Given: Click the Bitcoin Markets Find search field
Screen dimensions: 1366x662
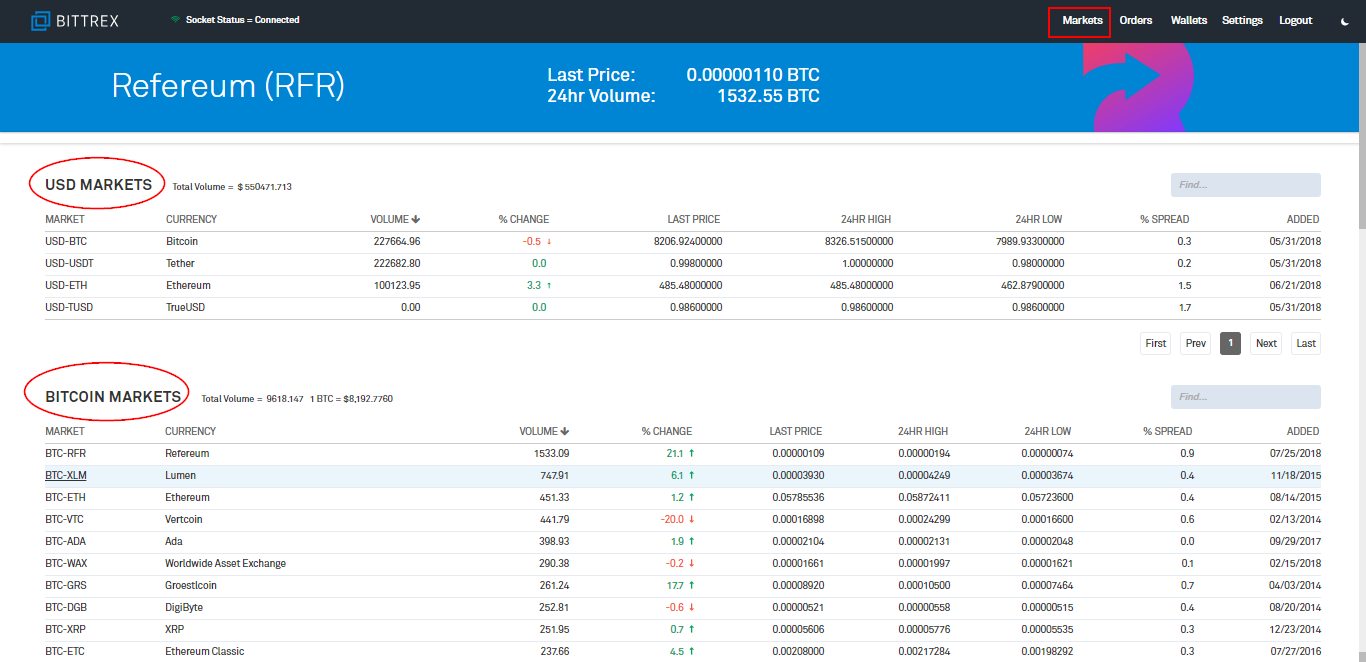Looking at the screenshot, I should pyautogui.click(x=1246, y=397).
